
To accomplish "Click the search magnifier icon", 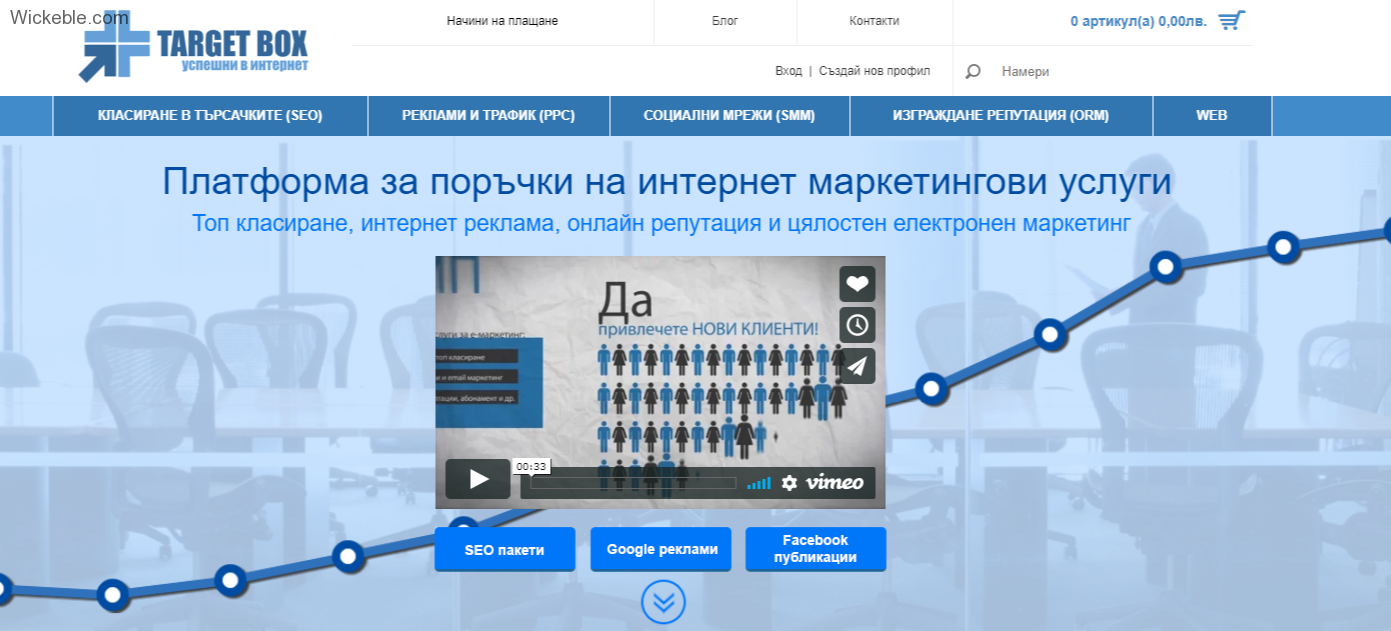I will click(x=973, y=71).
